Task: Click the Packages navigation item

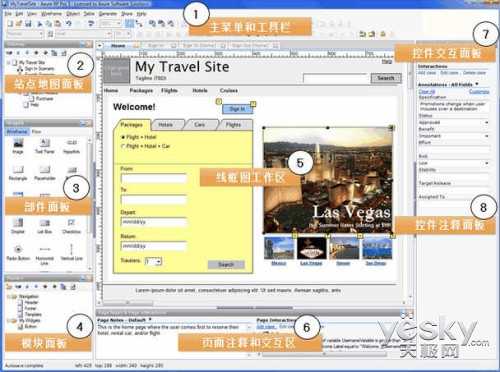Action: pos(141,90)
